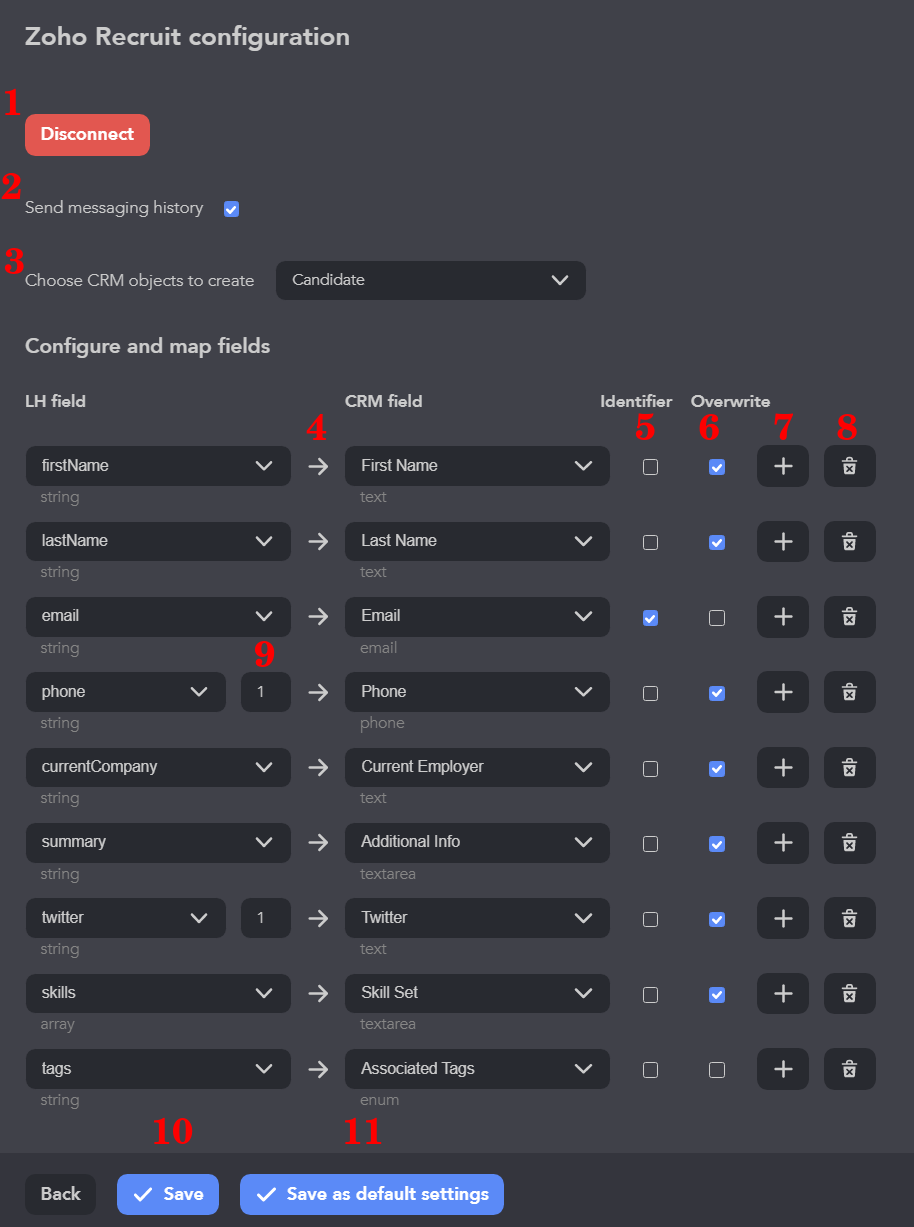Focus the twitter index number field
Viewport: 914px width, 1227px height.
coord(266,918)
